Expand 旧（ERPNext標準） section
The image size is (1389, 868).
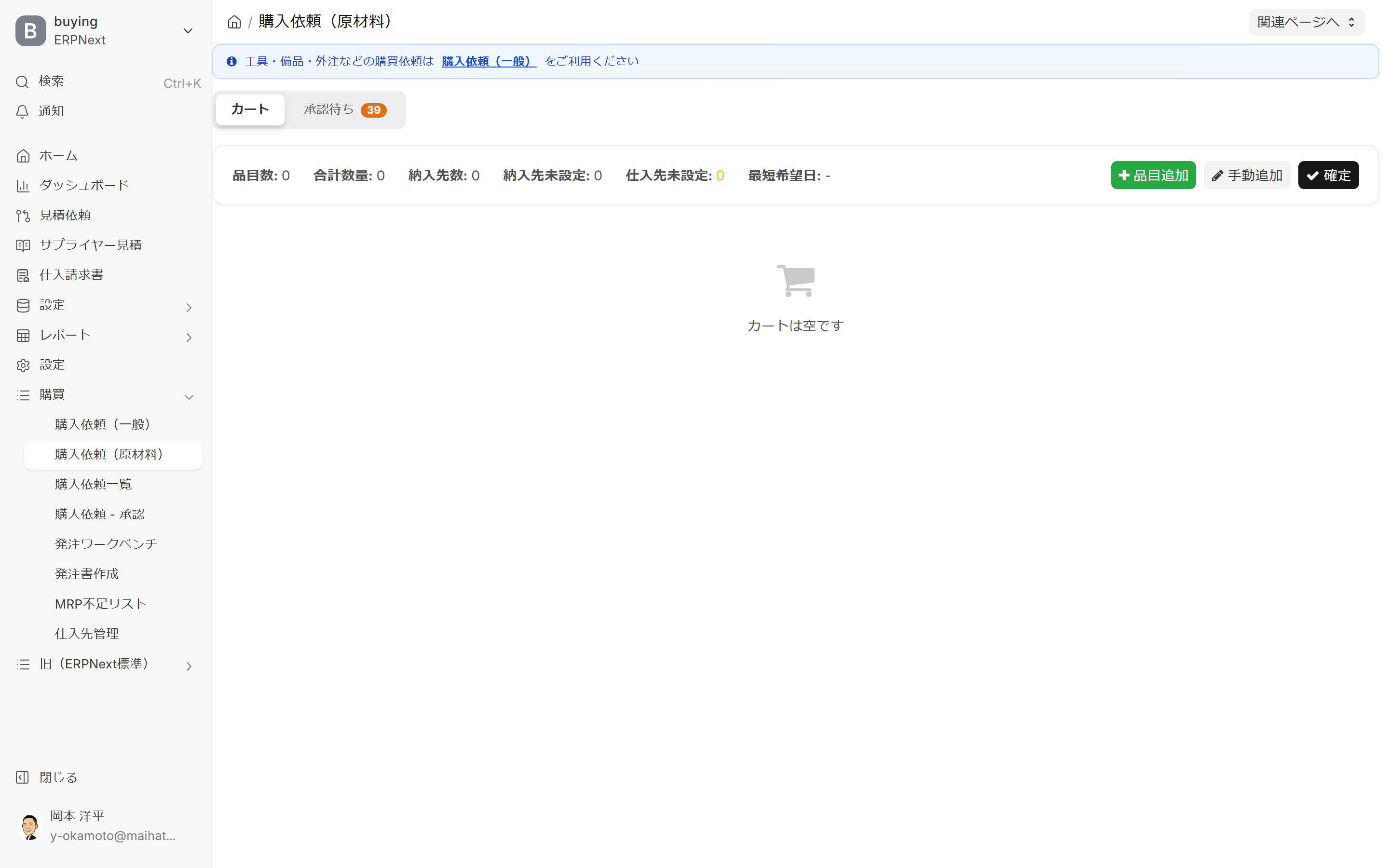(188, 666)
